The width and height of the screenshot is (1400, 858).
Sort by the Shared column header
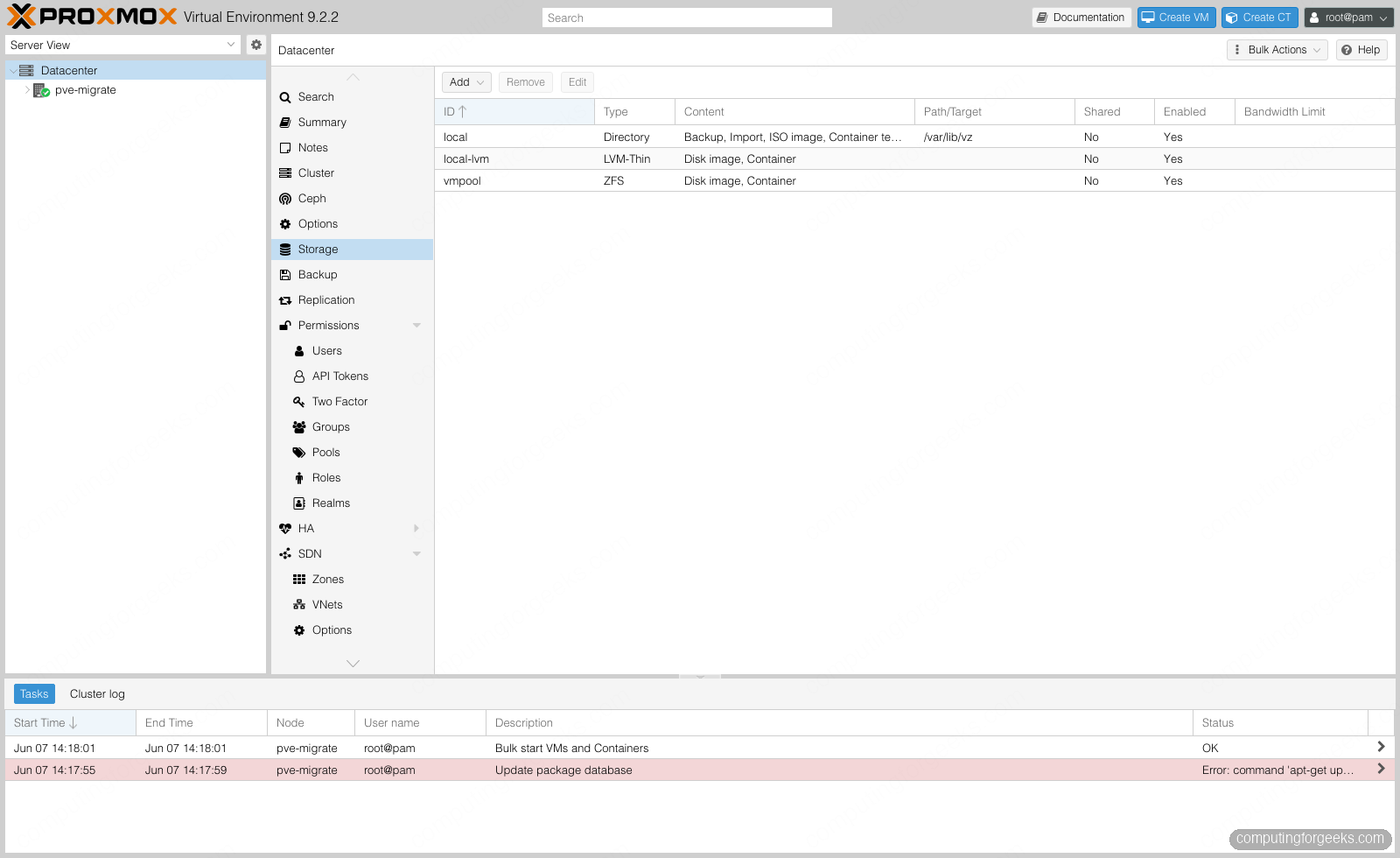point(1115,112)
